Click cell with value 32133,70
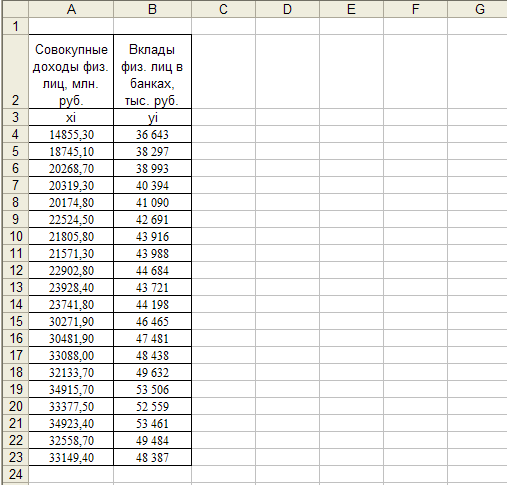The width and height of the screenshot is (507, 485). point(71,372)
